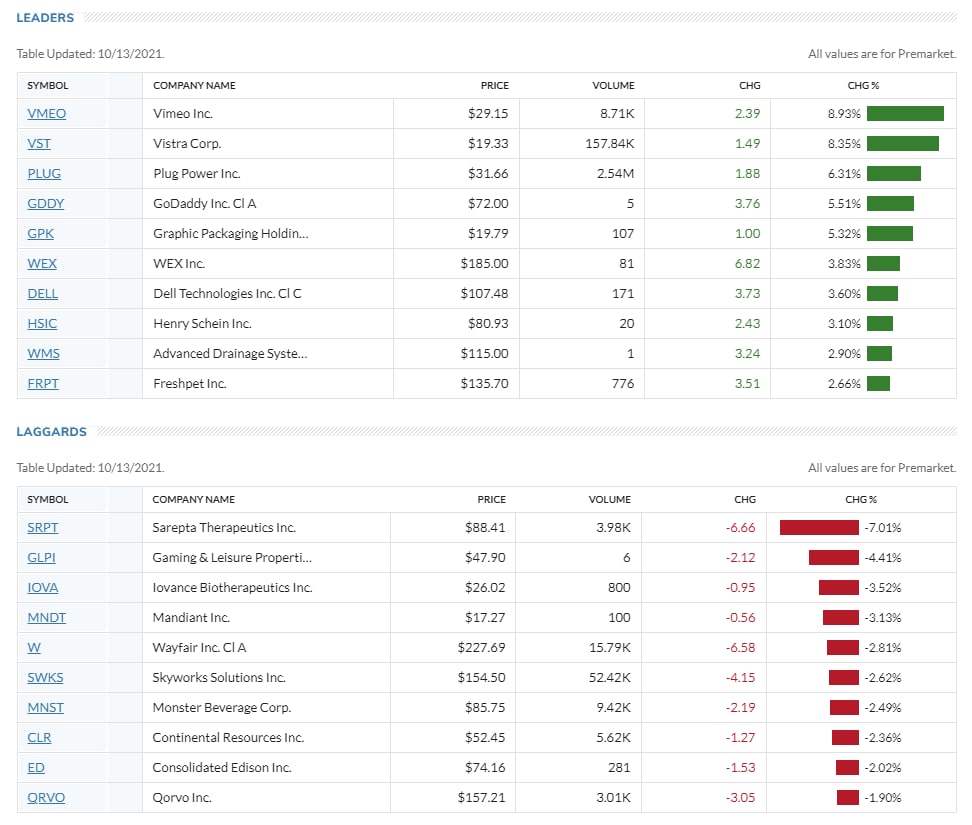Click the green 8.93% bar for VMEO
Viewport: 972px width, 825px height.
[905, 113]
